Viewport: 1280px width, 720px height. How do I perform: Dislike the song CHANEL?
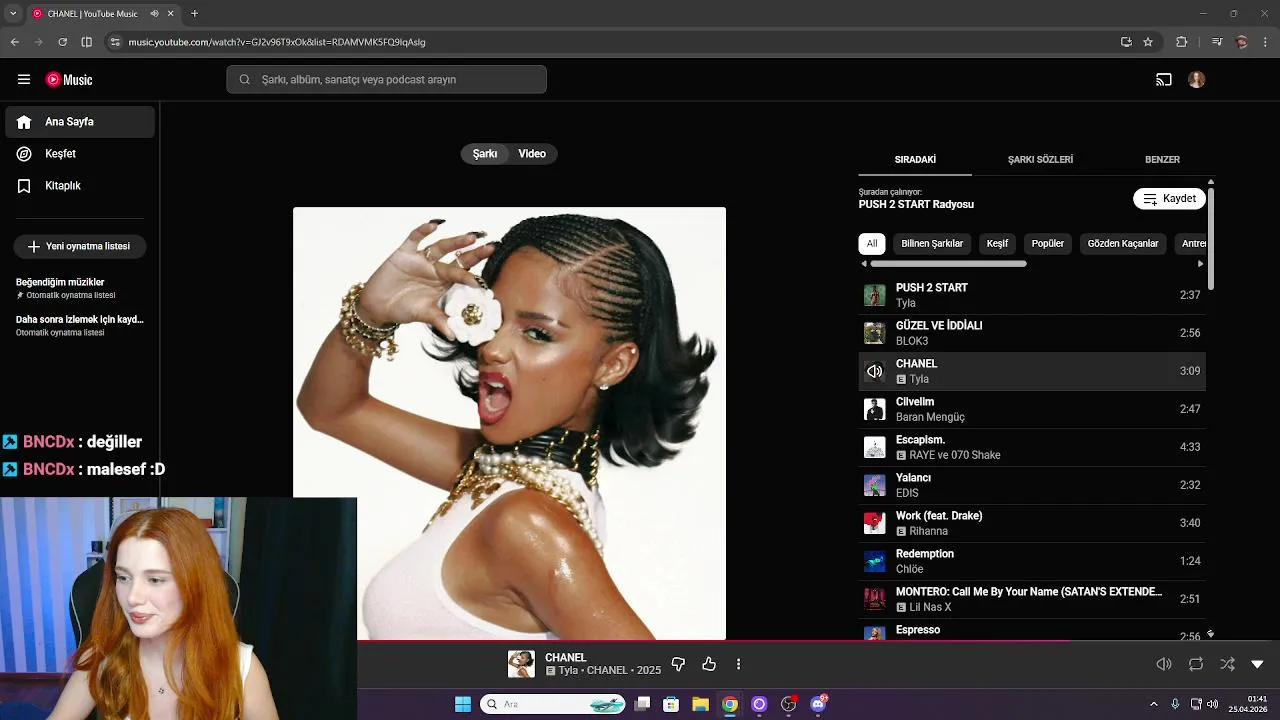pyautogui.click(x=678, y=664)
